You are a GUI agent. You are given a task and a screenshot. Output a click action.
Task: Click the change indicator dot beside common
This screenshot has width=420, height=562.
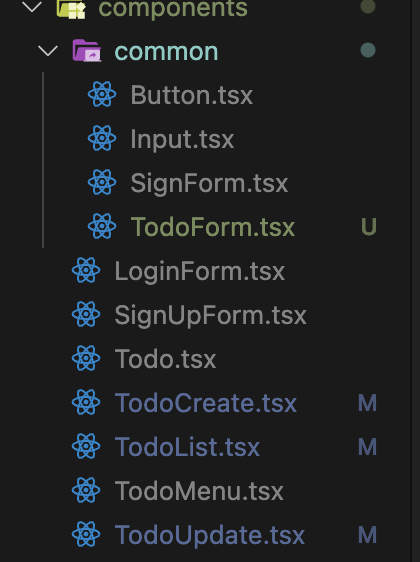pyautogui.click(x=368, y=50)
